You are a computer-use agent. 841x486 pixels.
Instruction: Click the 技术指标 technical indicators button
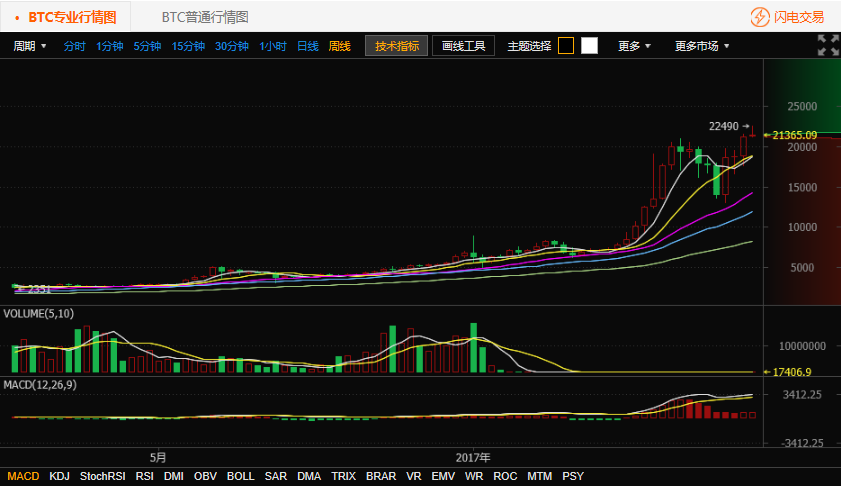397,46
